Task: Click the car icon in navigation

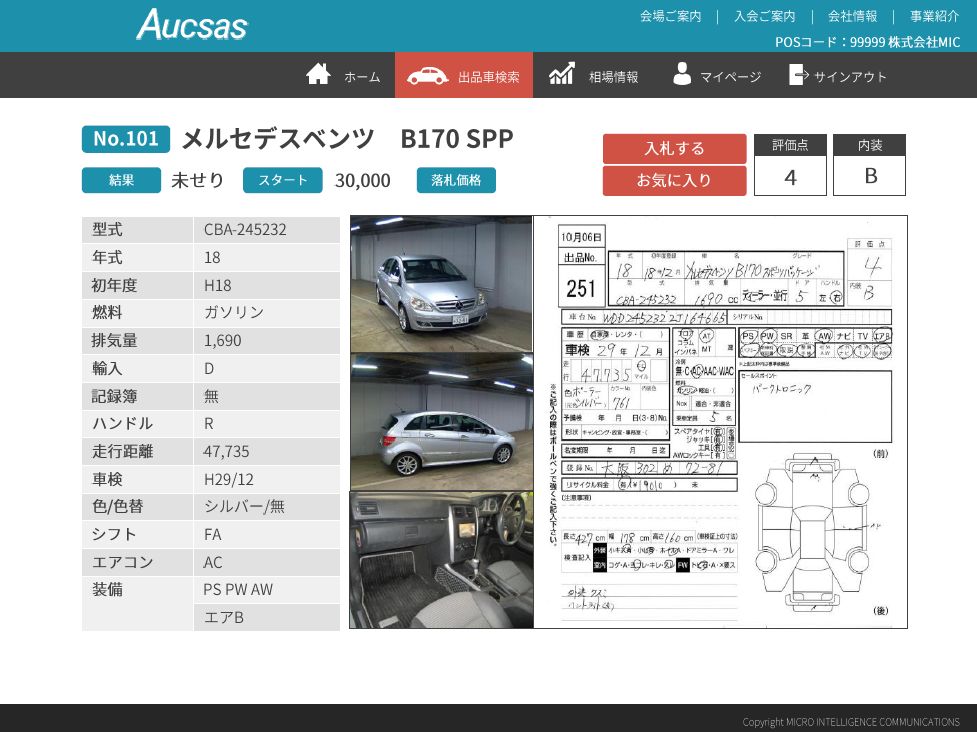Action: (x=427, y=76)
